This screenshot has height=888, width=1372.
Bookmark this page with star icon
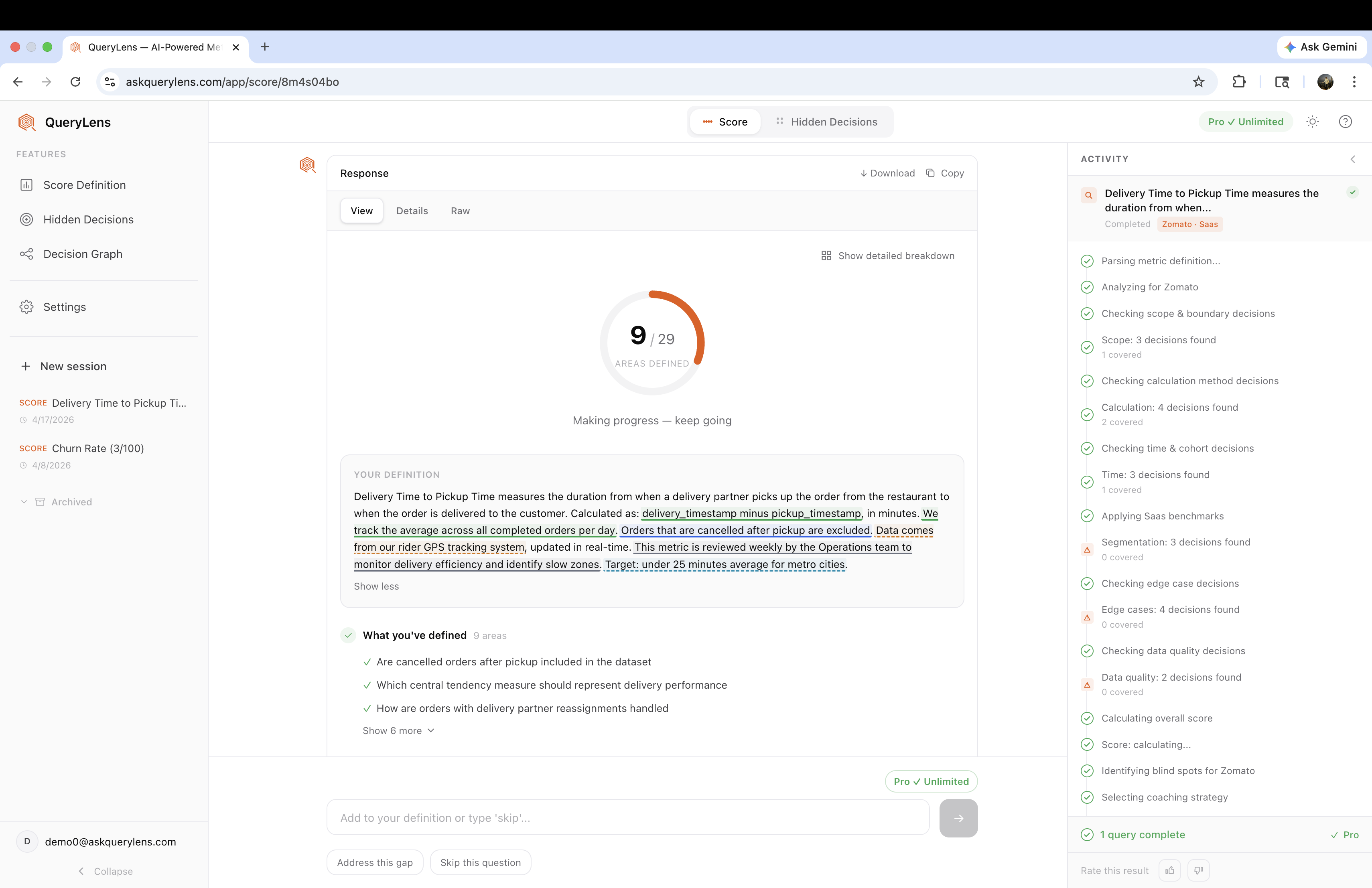tap(1198, 82)
